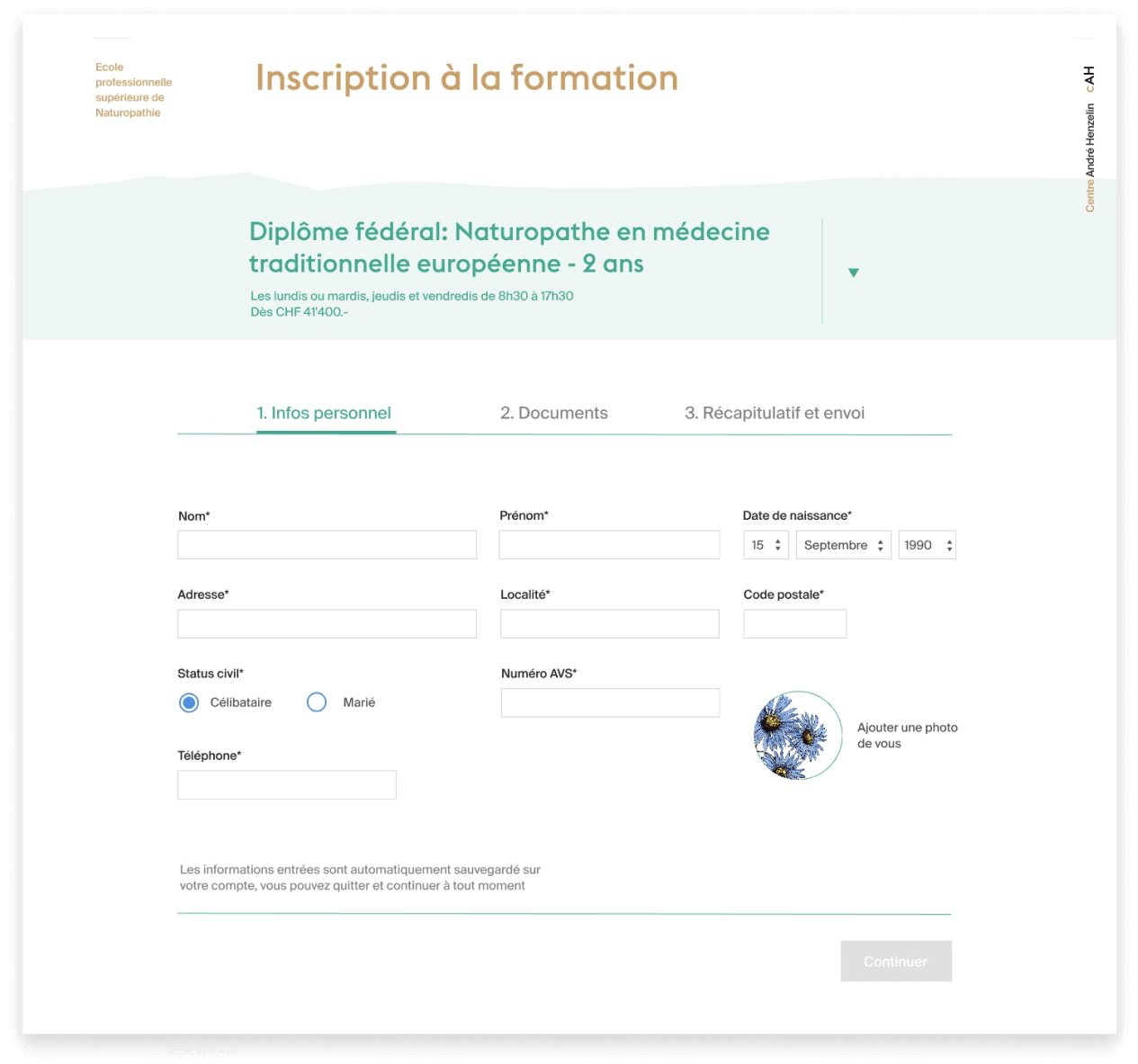The width and height of the screenshot is (1138, 1064).
Task: Click the flower profile photo placeholder
Action: click(x=797, y=735)
